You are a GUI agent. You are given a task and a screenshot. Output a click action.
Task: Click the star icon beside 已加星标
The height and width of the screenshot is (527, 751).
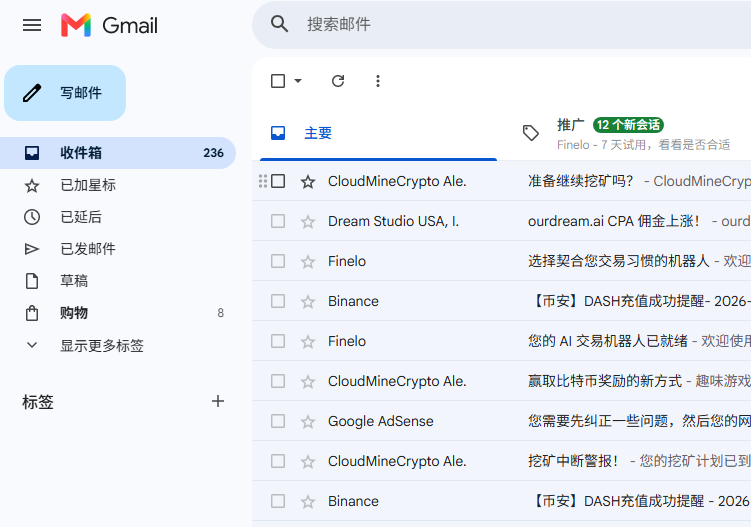tap(32, 185)
